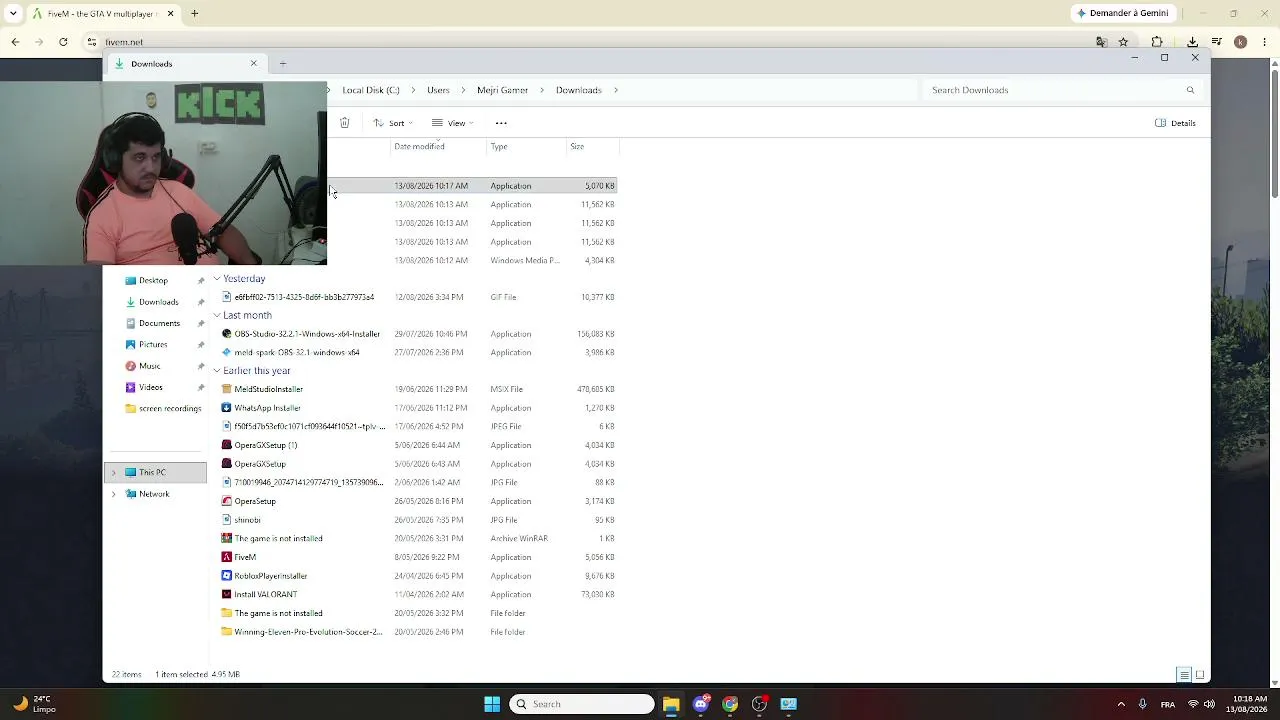Open Music in the navigation pane
The height and width of the screenshot is (720, 1280).
coord(149,366)
